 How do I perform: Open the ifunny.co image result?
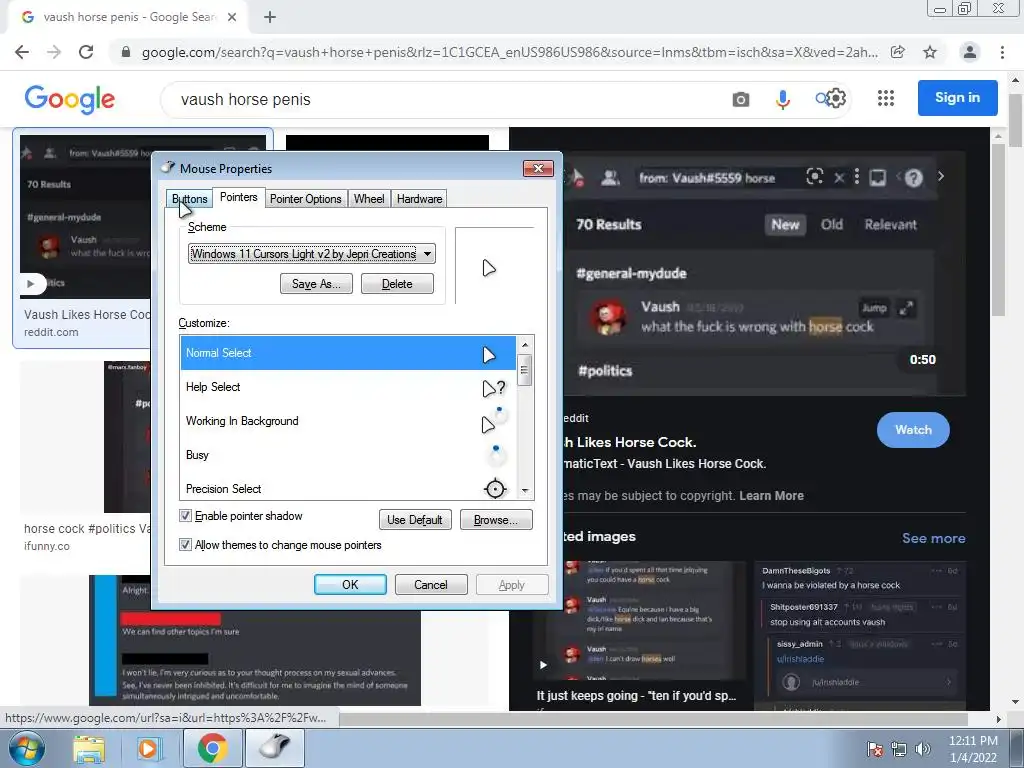(x=87, y=457)
